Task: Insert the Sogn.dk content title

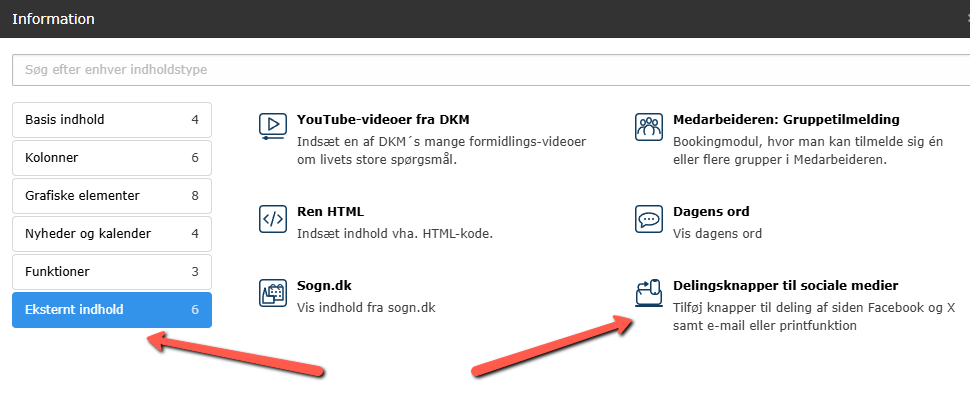Action: pyautogui.click(x=324, y=285)
